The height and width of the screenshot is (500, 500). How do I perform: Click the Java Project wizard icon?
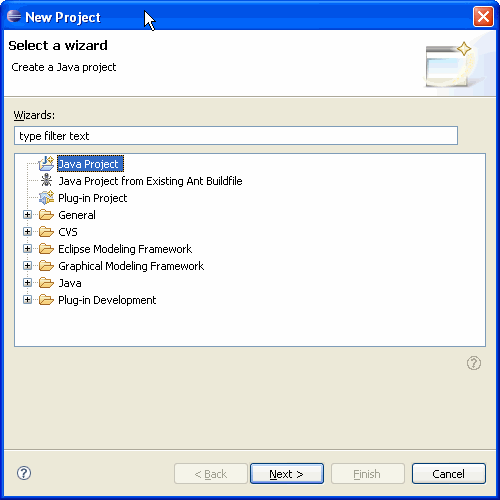pos(46,164)
